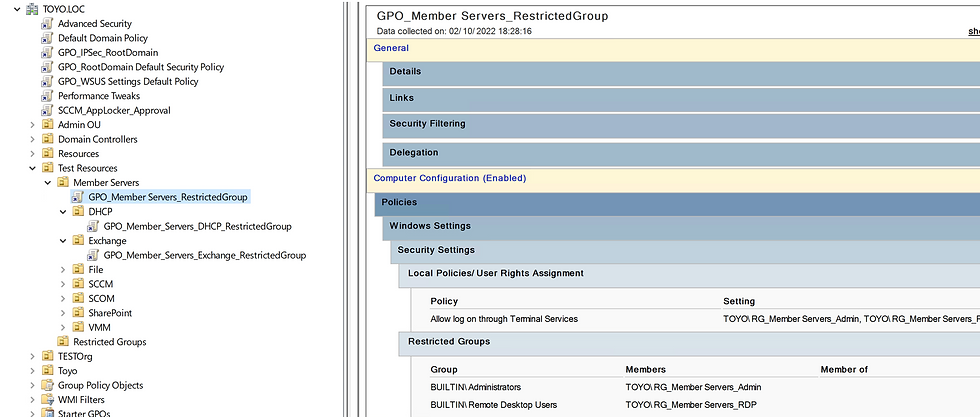
Task: Click the Starter GPOs container icon
Action: pyautogui.click(x=48, y=413)
